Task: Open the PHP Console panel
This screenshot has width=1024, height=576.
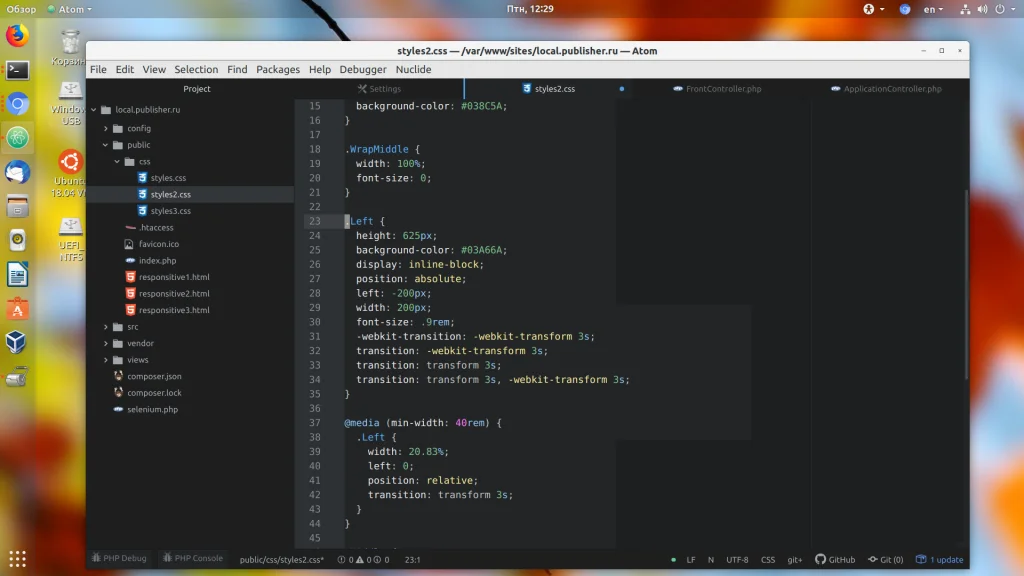Action: (x=193, y=558)
